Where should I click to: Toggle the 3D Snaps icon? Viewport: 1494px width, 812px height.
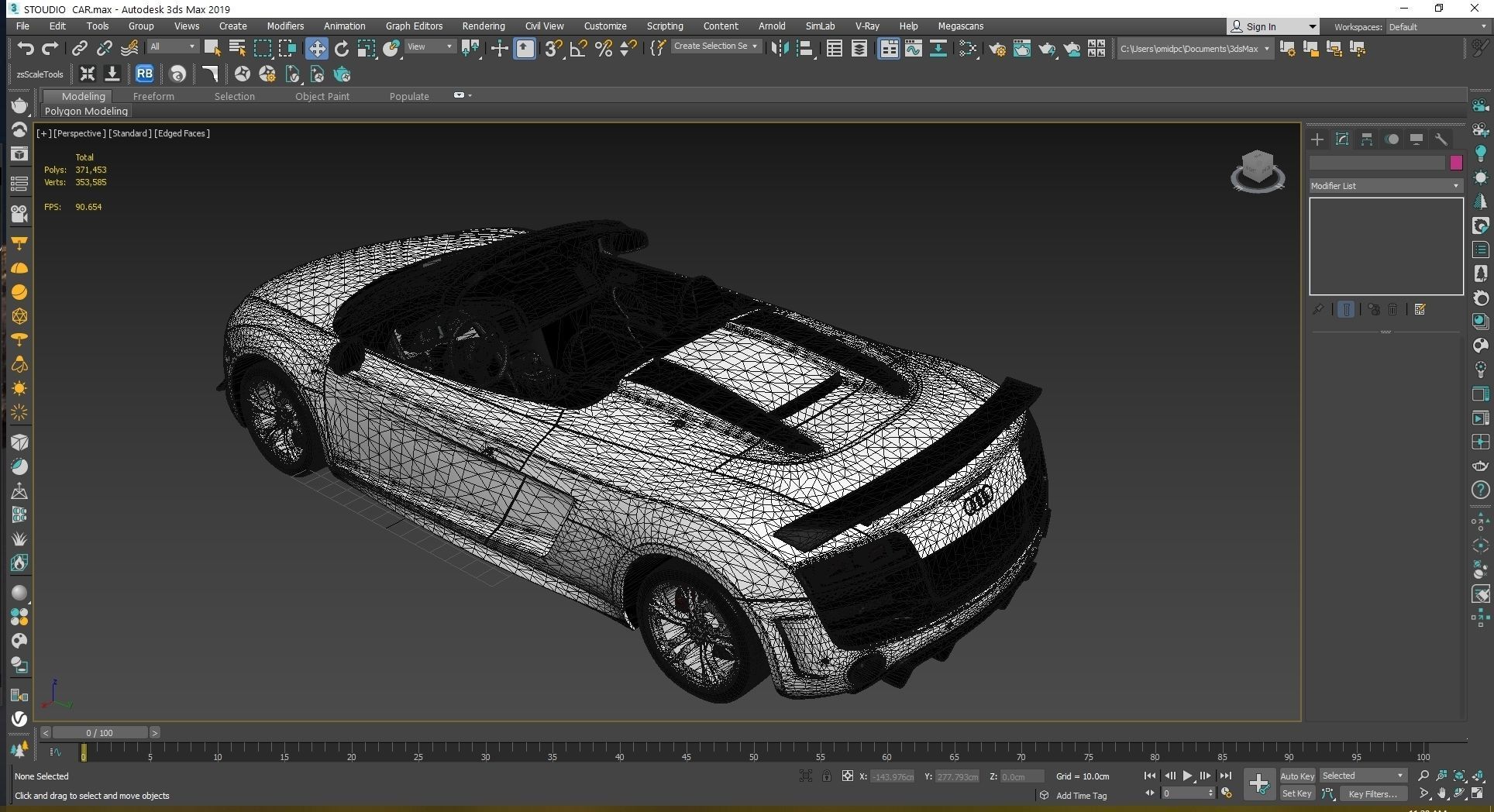pyautogui.click(x=553, y=49)
